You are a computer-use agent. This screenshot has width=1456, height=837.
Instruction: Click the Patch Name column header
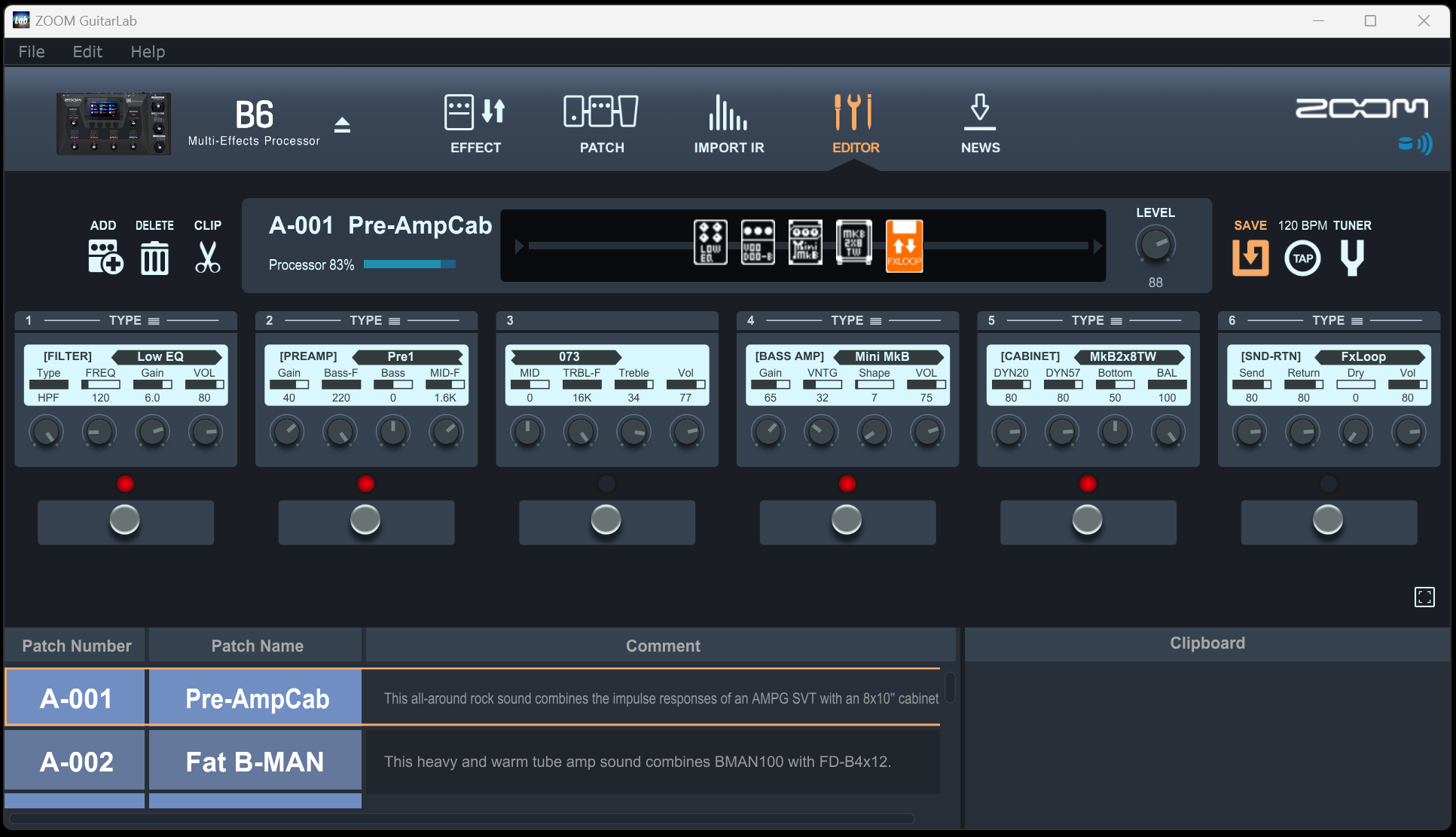256,646
